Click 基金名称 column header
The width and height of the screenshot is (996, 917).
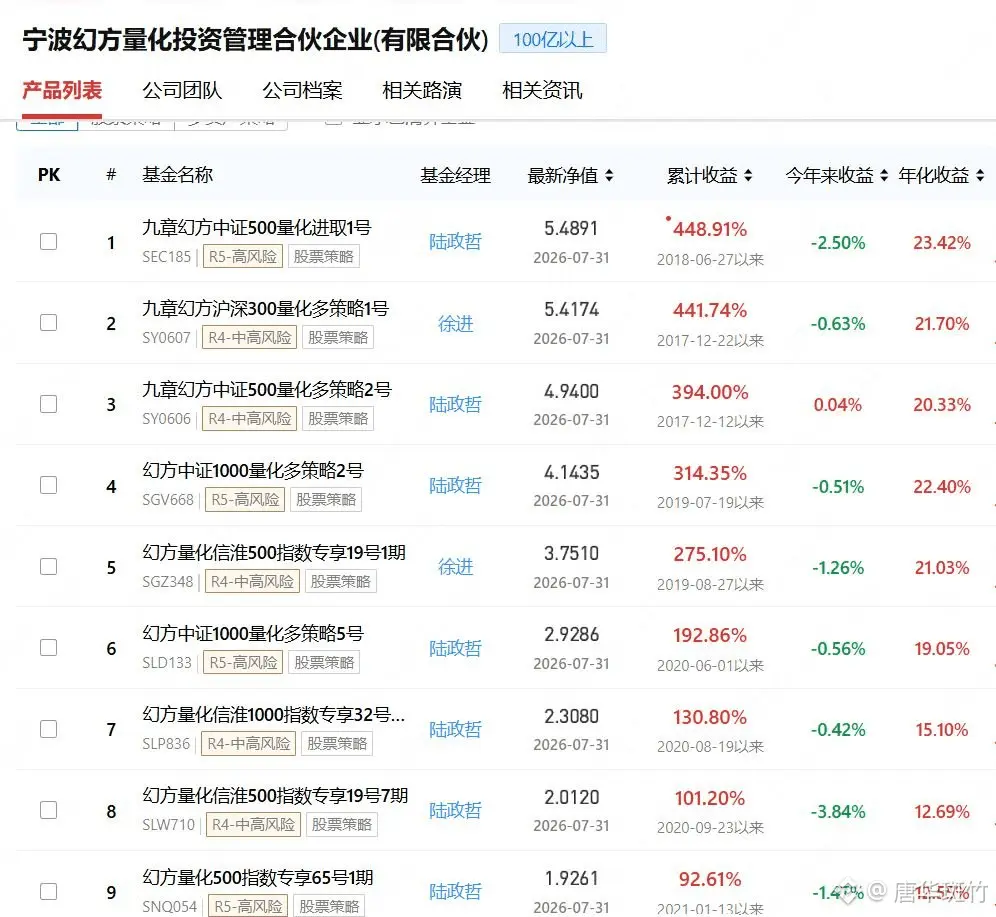coord(177,175)
